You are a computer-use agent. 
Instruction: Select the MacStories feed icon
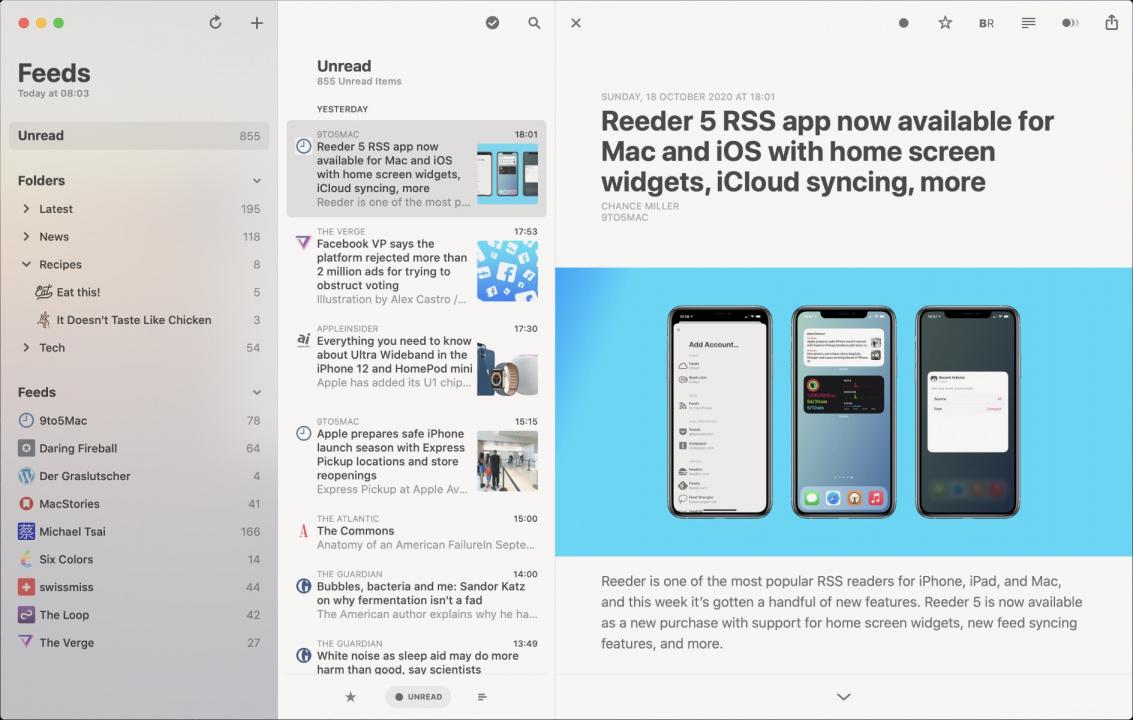click(x=26, y=504)
